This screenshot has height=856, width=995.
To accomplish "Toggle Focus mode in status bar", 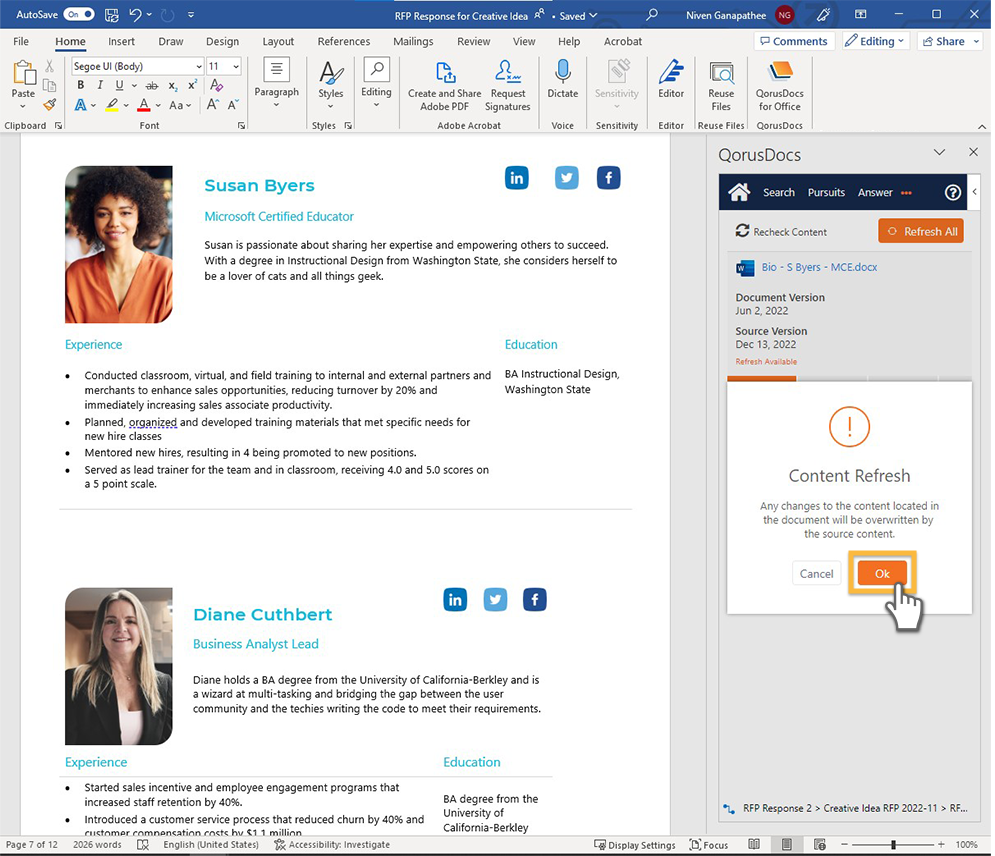I will point(709,845).
